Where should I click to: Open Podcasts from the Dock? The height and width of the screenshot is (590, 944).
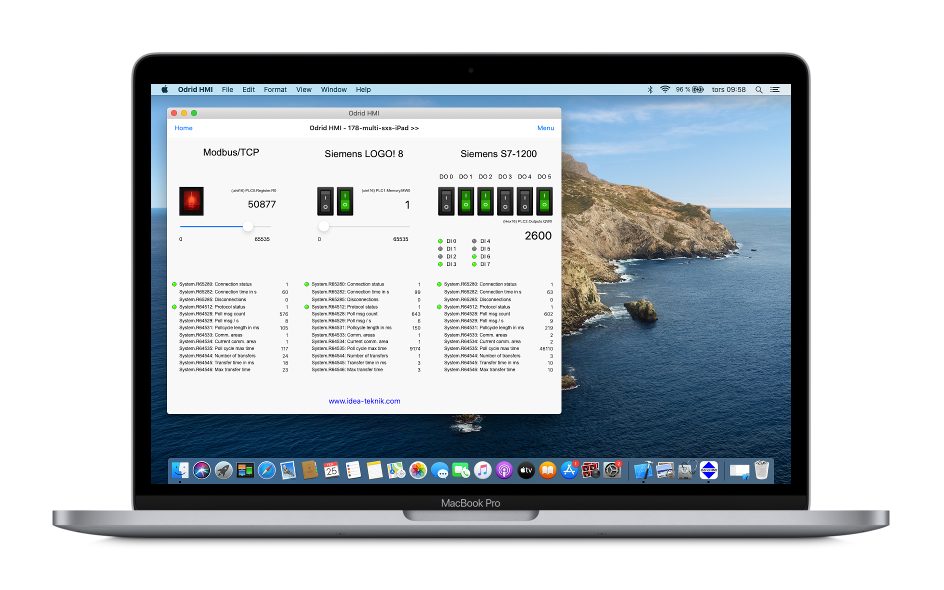505,470
